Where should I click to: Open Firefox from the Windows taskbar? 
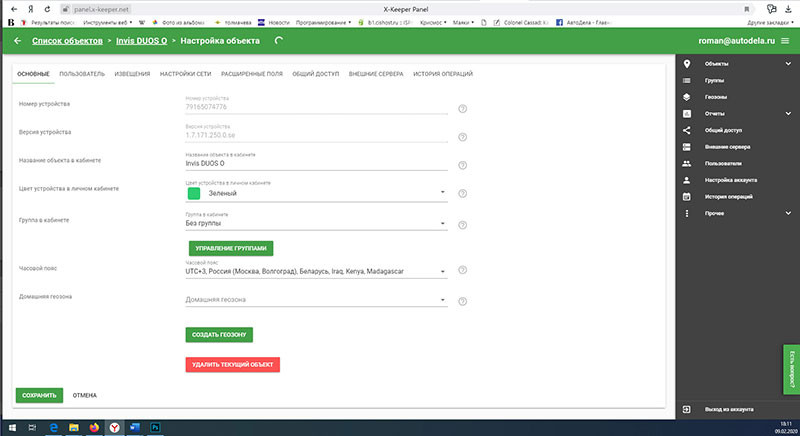(x=95, y=427)
